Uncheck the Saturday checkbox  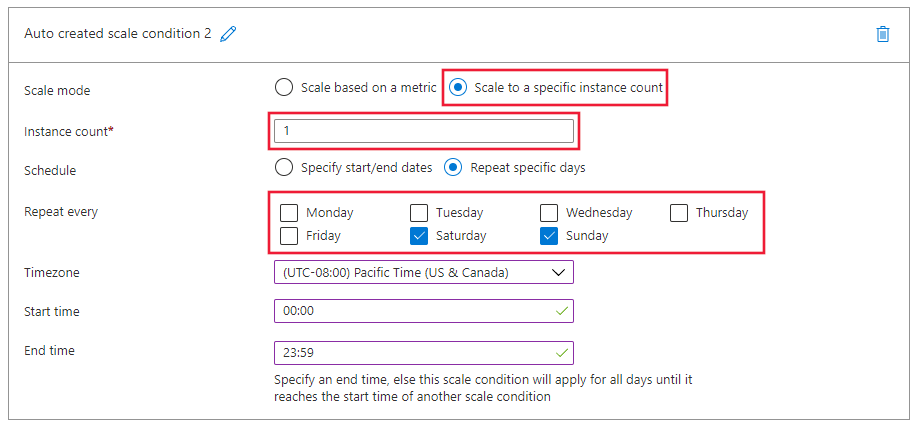[x=419, y=236]
